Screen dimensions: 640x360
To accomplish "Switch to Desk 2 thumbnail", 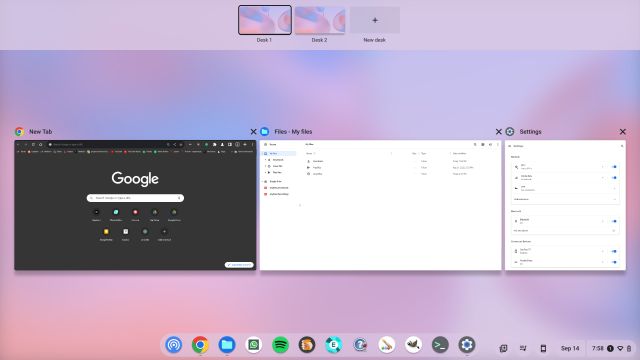I will tap(320, 20).
